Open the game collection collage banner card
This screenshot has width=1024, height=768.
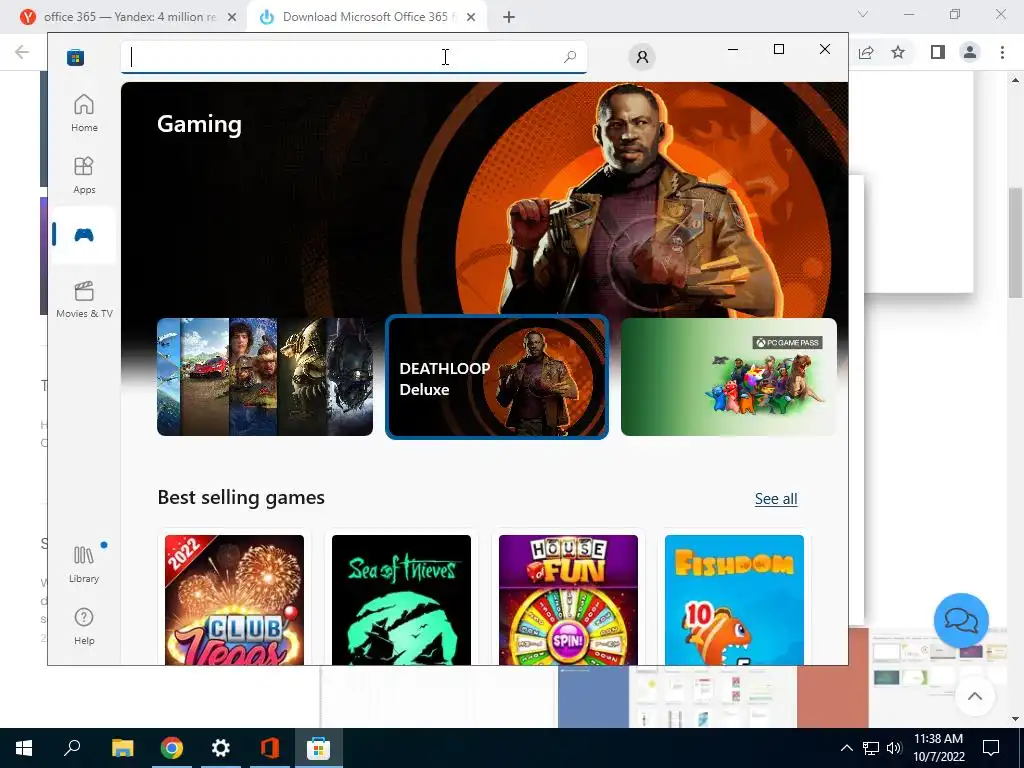265,377
